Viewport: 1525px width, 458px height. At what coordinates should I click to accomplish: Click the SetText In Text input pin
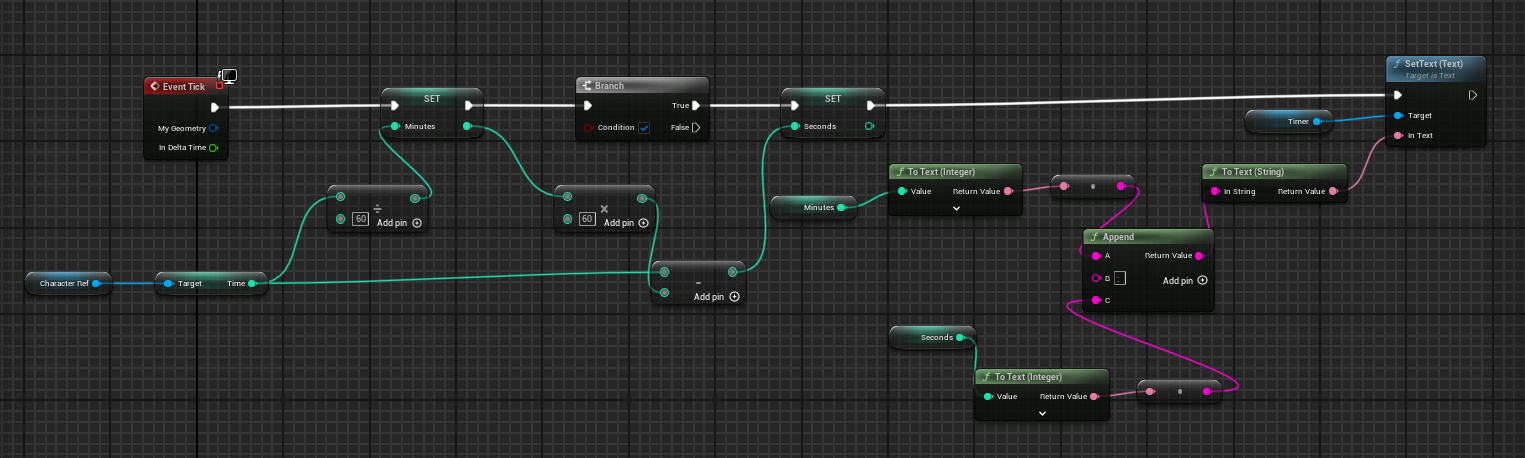(x=1398, y=135)
